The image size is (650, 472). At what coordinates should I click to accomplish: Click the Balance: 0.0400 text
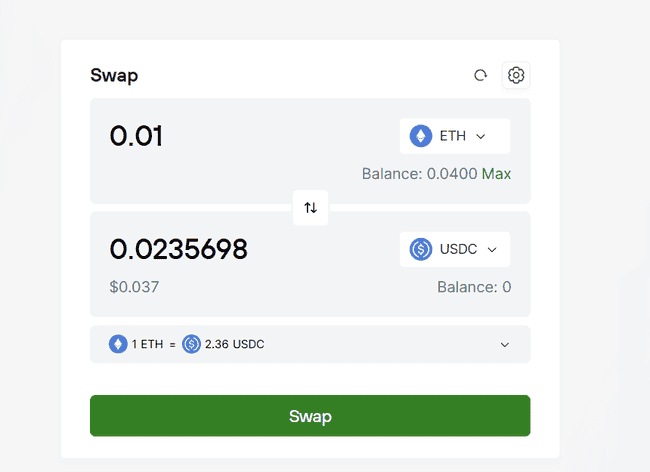pyautogui.click(x=419, y=174)
